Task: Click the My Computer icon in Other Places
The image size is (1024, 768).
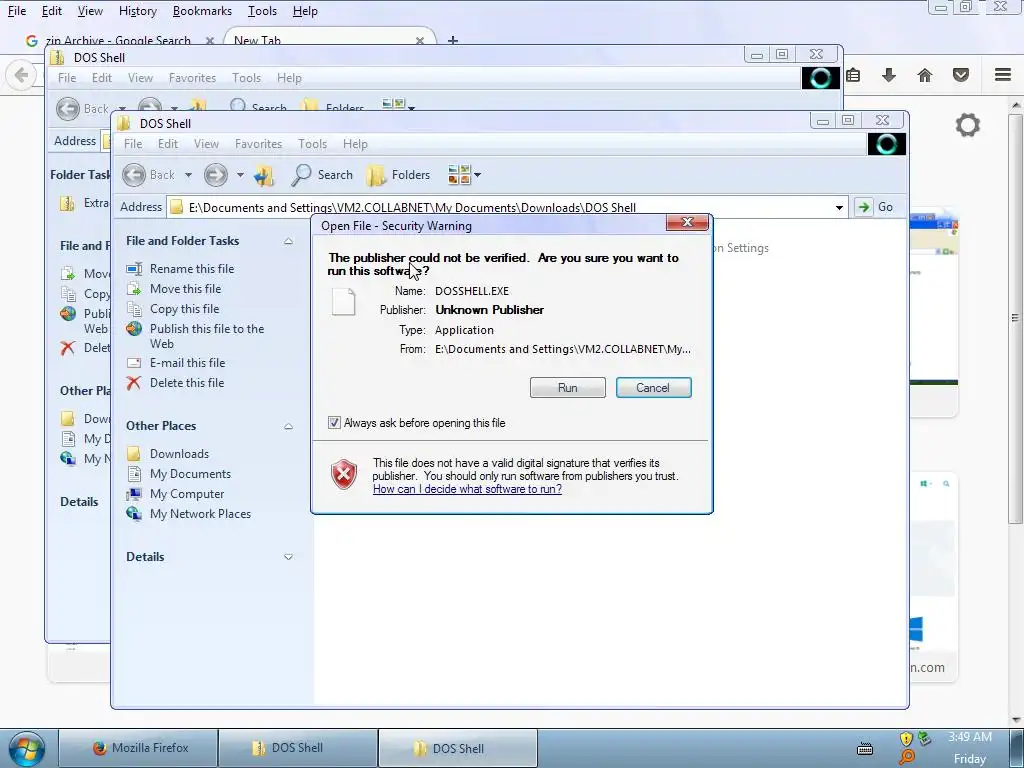Action: pyautogui.click(x=134, y=494)
